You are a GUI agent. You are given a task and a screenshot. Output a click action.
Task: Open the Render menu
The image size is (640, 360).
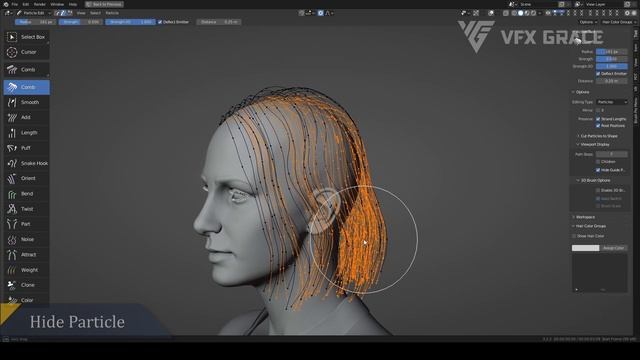coord(40,4)
